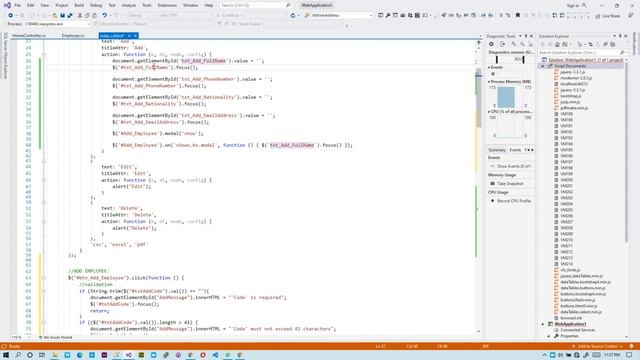Click Add to Source Control in status bar

pyautogui.click(x=598, y=347)
